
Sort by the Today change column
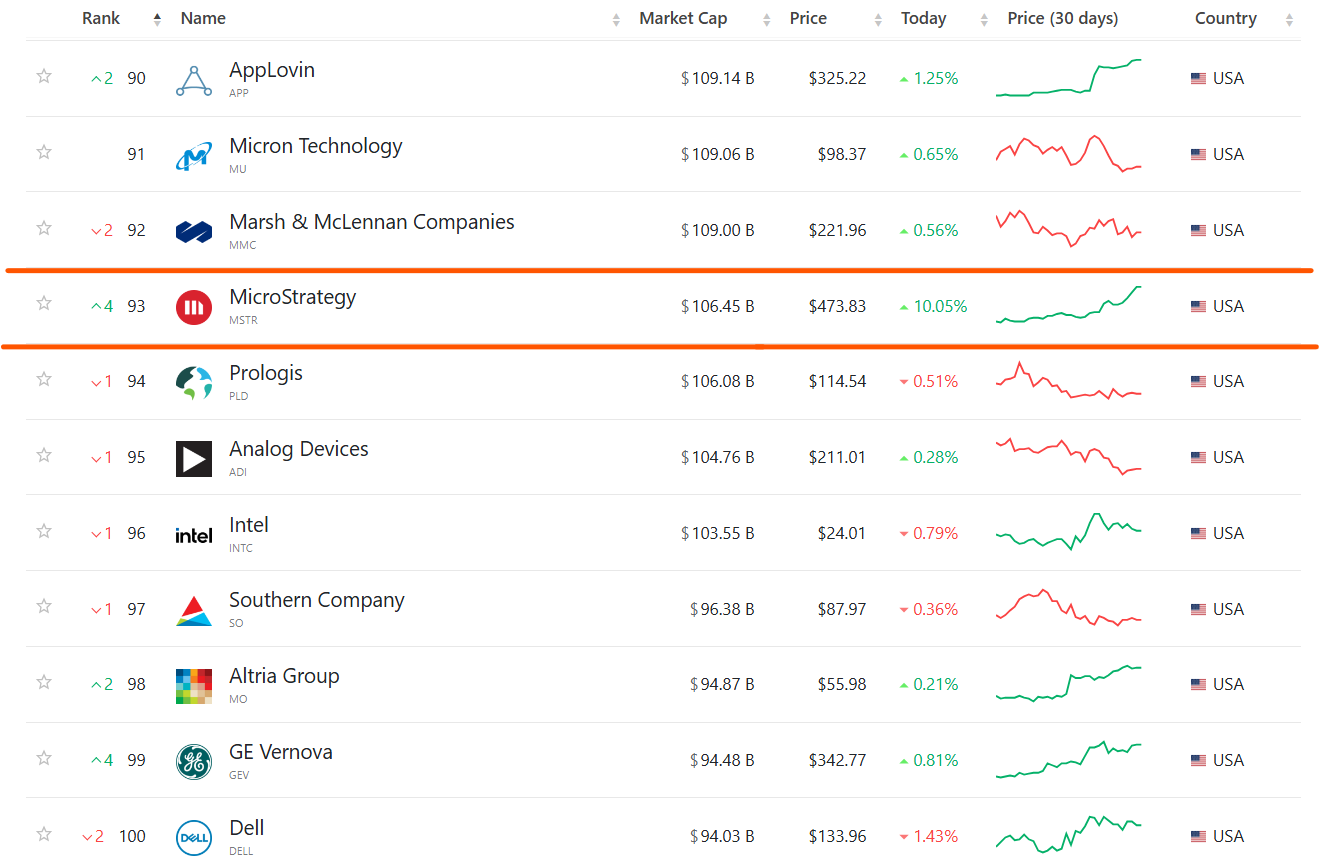coord(923,18)
